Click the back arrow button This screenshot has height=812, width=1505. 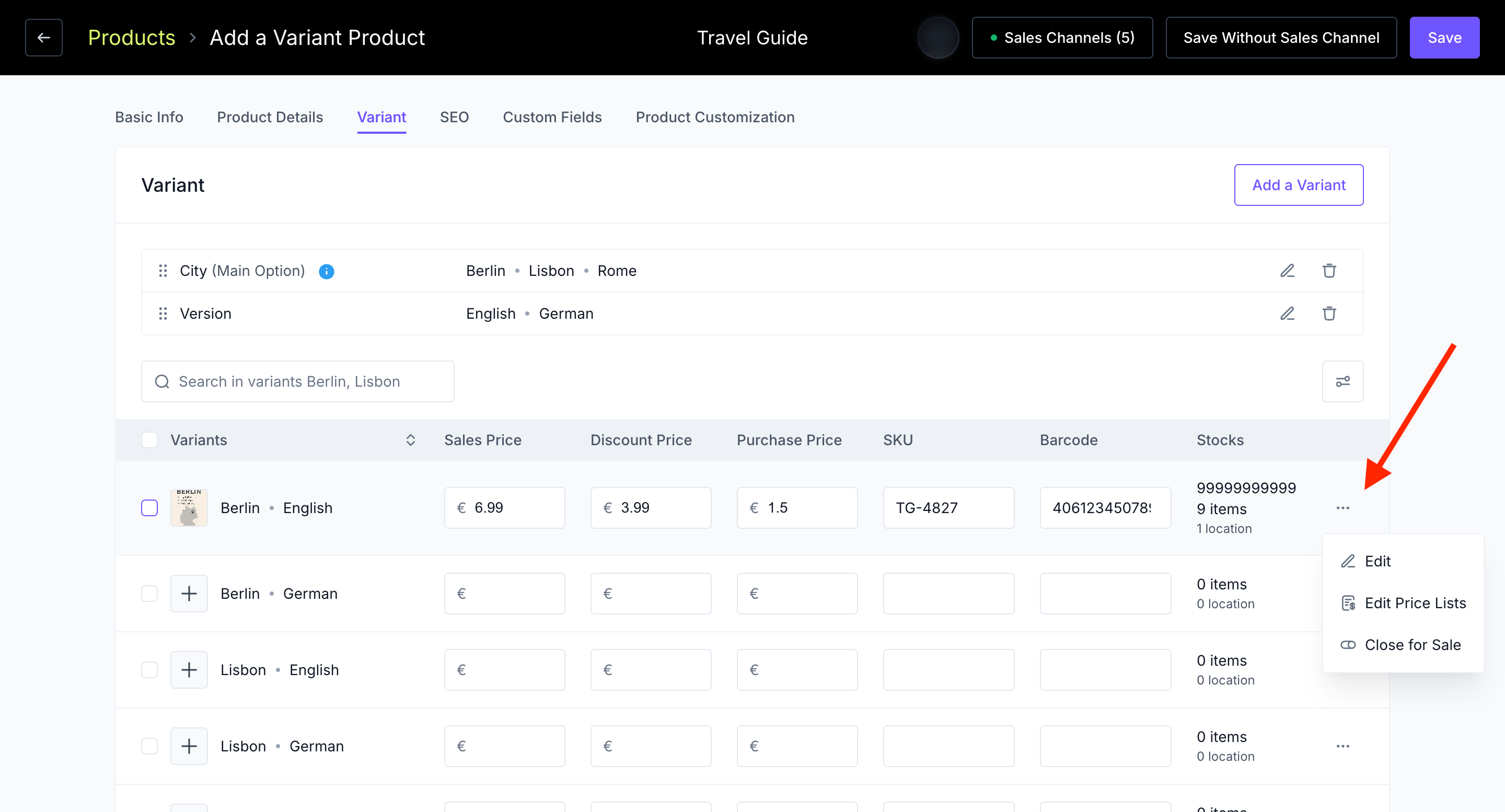pos(44,38)
